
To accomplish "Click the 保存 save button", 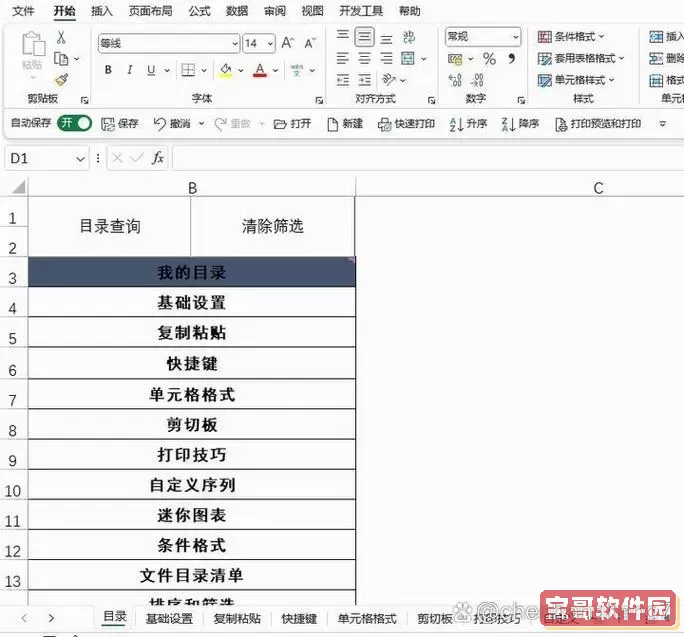I will coord(120,124).
